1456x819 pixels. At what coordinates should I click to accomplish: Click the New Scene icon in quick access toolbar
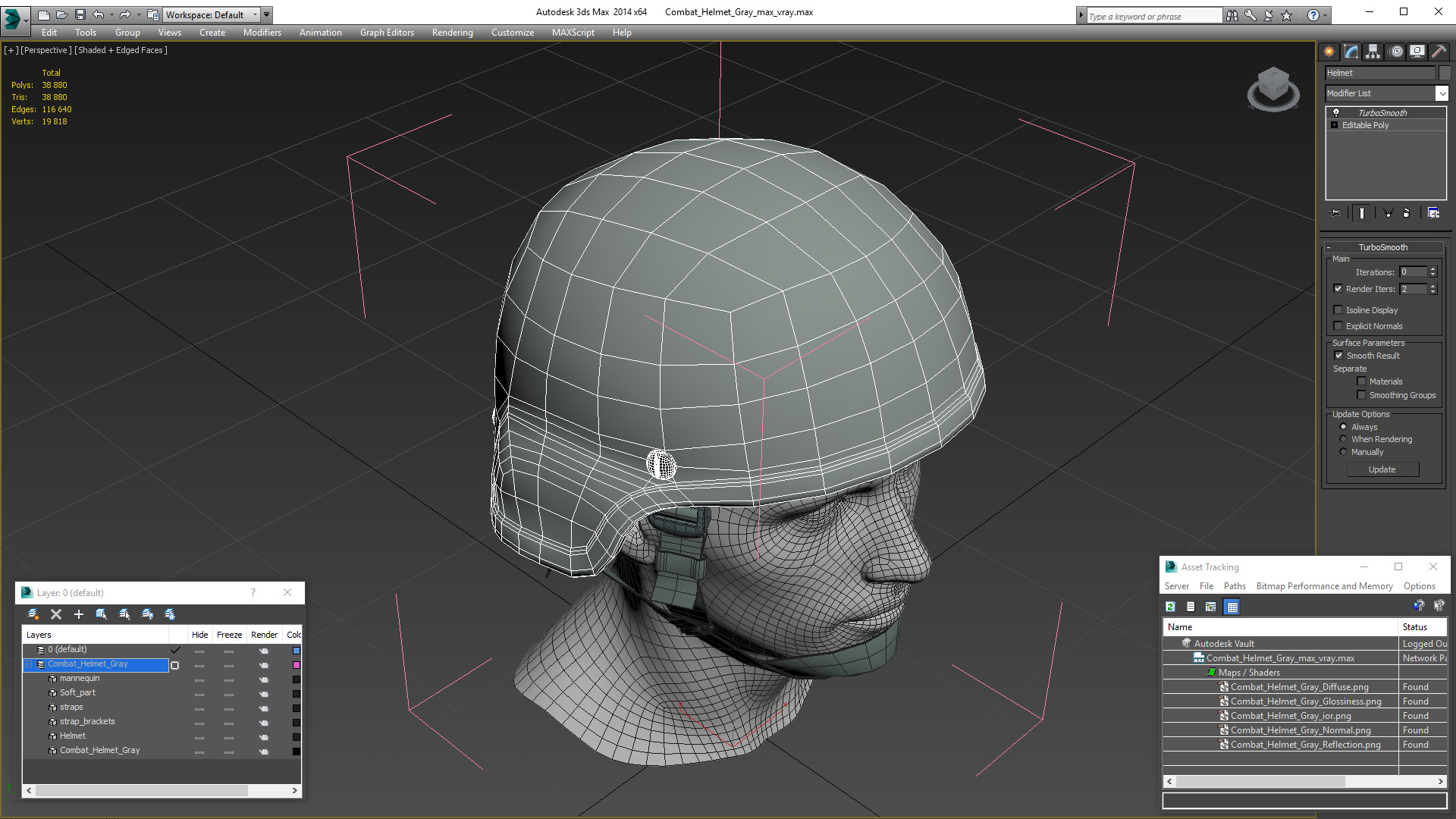[43, 14]
